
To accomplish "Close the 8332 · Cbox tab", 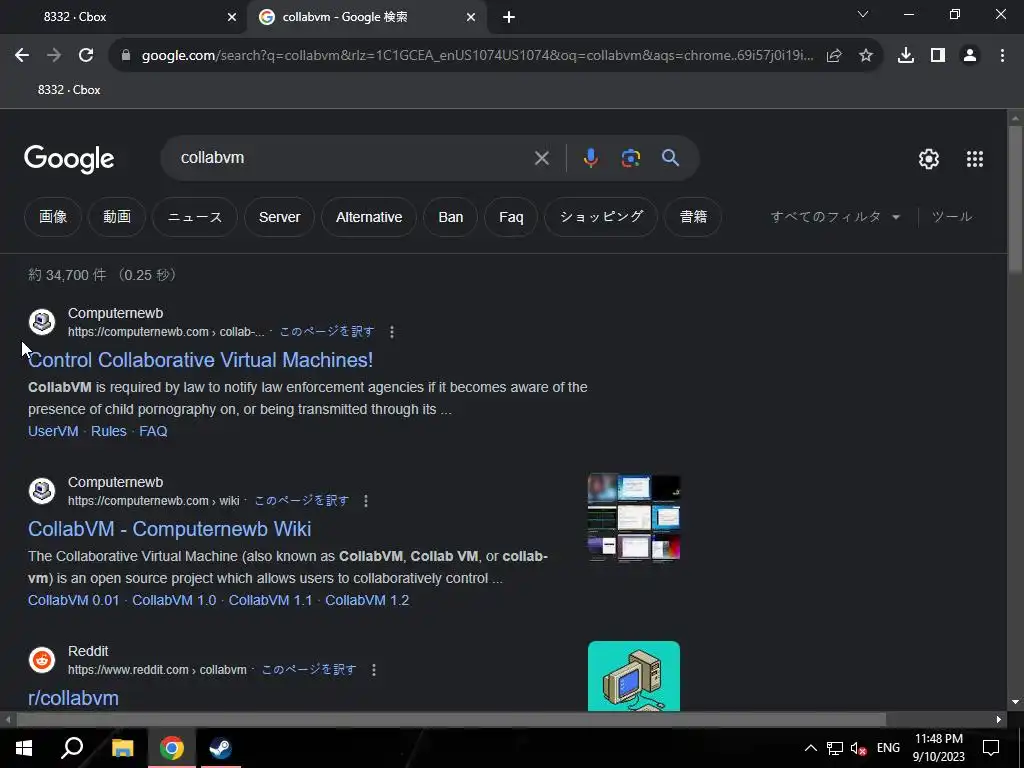I will pyautogui.click(x=232, y=18).
